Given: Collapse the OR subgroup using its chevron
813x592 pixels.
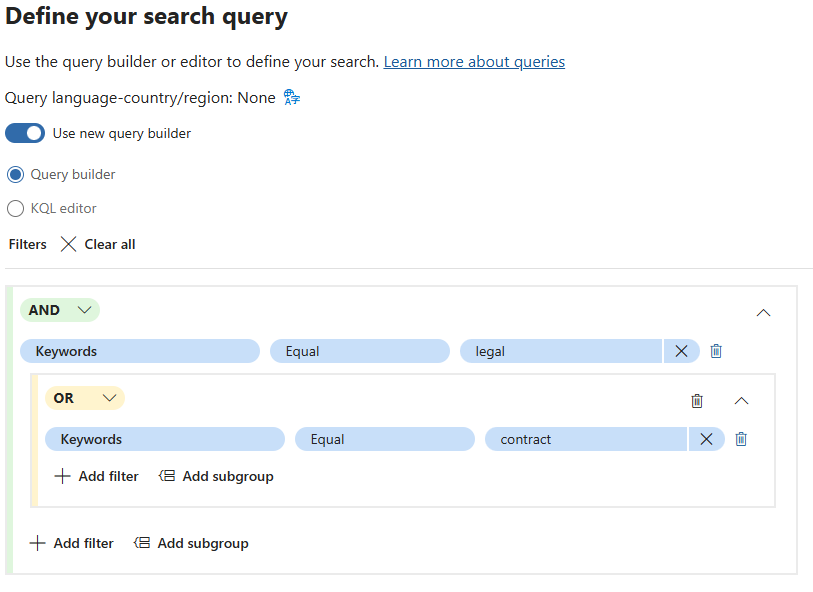Looking at the screenshot, I should [741, 400].
